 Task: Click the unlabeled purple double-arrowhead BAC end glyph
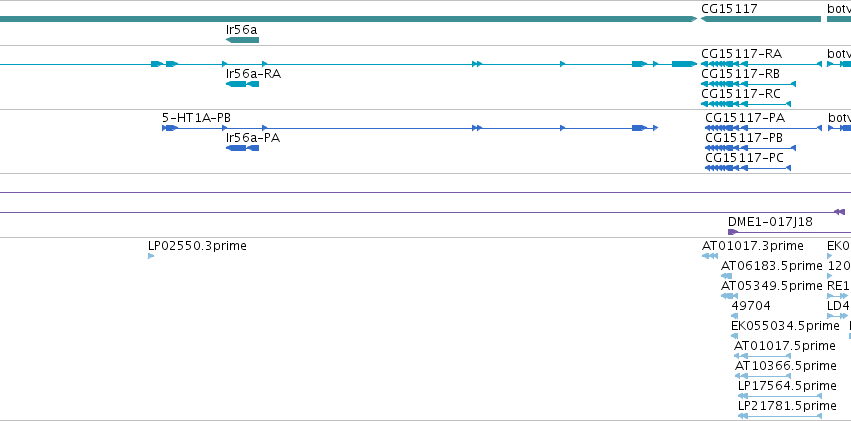(839, 212)
